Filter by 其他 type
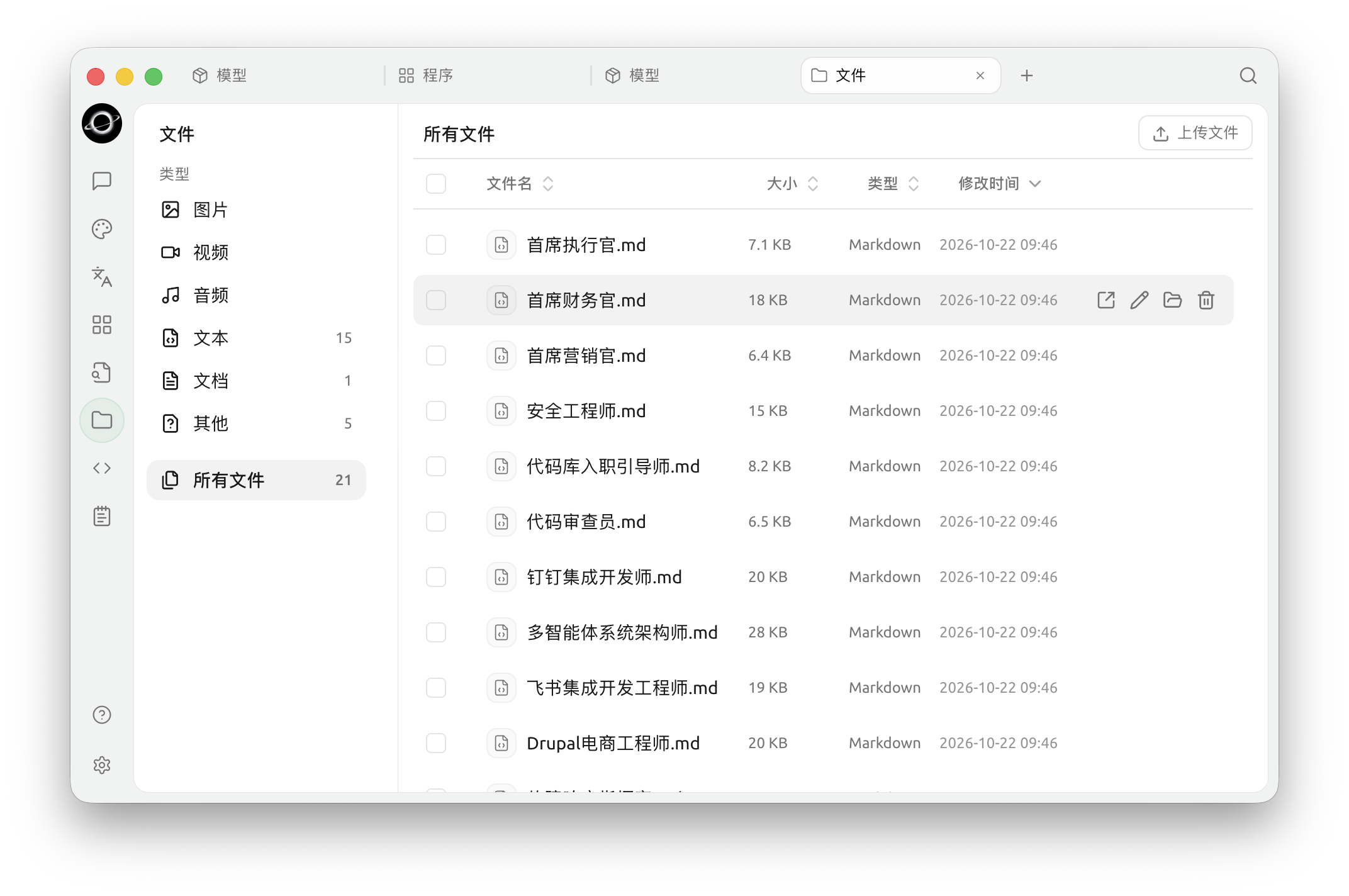 click(256, 423)
